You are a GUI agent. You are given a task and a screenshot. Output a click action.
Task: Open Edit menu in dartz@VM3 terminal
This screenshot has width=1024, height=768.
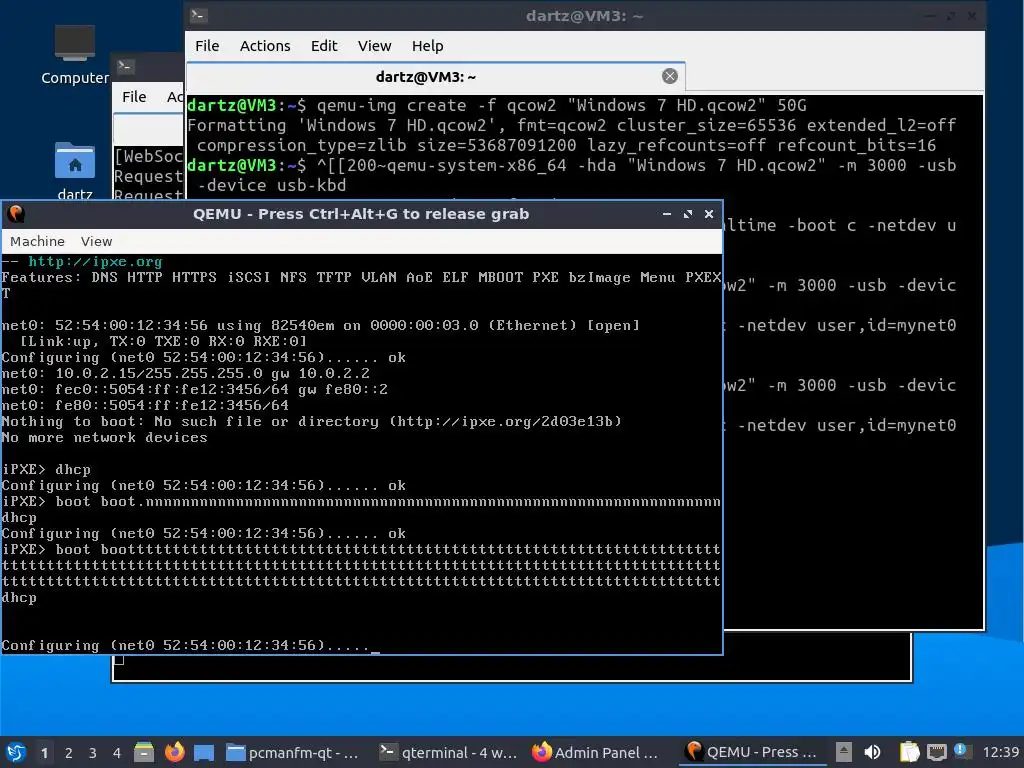(324, 46)
